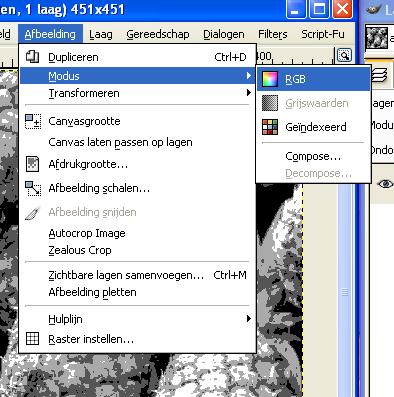Expand the Modus submenu arrow
The image size is (394, 397).
coord(249,76)
